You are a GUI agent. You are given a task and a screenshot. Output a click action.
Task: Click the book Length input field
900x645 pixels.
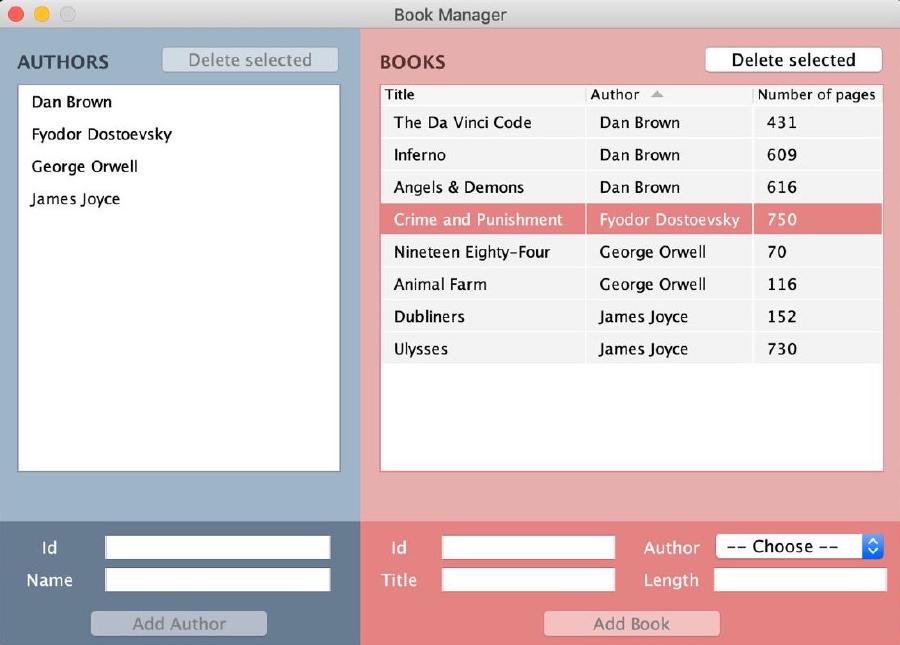[799, 580]
